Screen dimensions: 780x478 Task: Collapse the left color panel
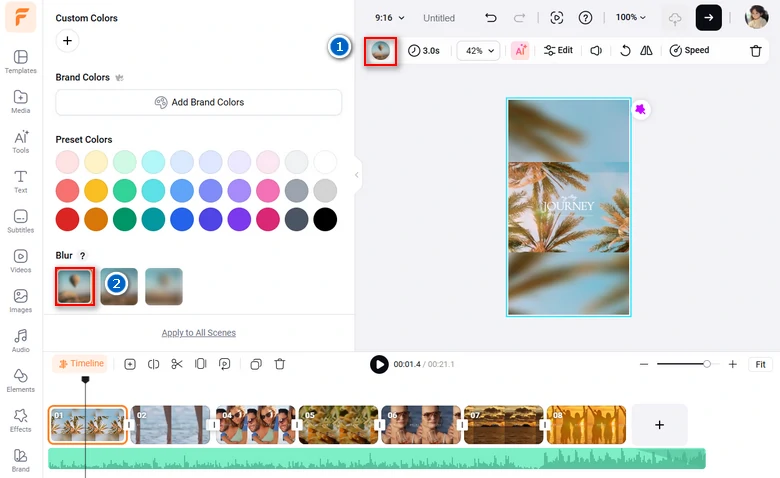pos(356,175)
